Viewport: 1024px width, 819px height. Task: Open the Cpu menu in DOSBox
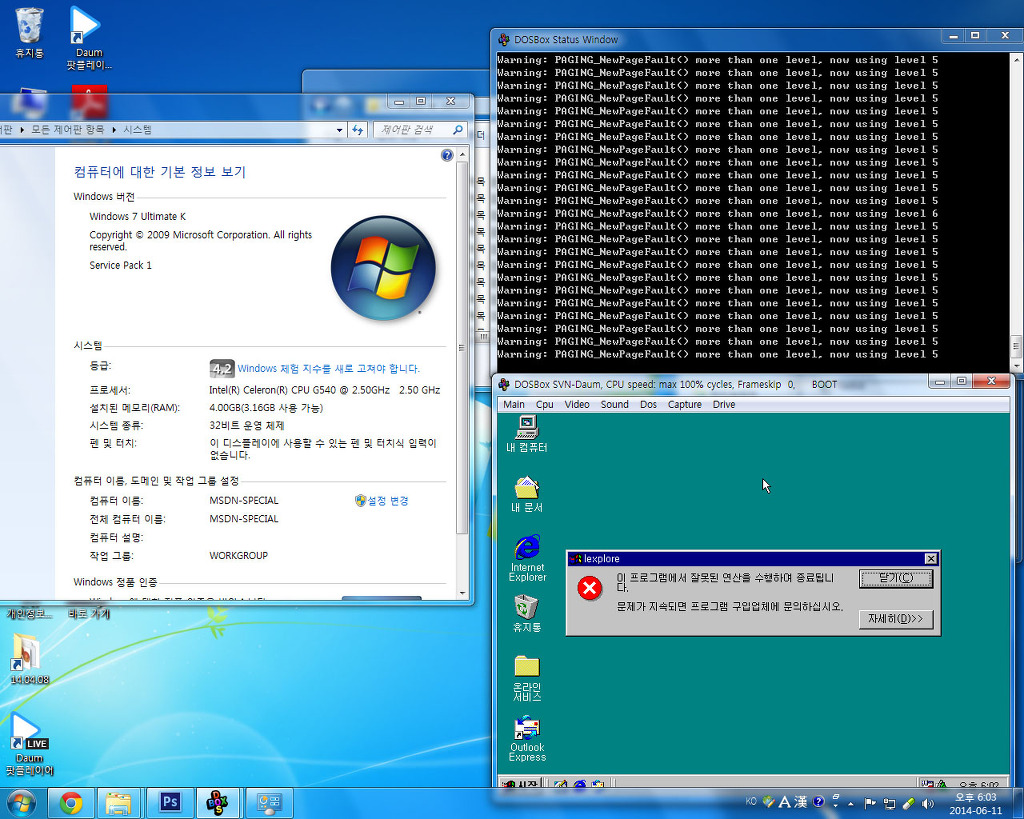pos(544,405)
